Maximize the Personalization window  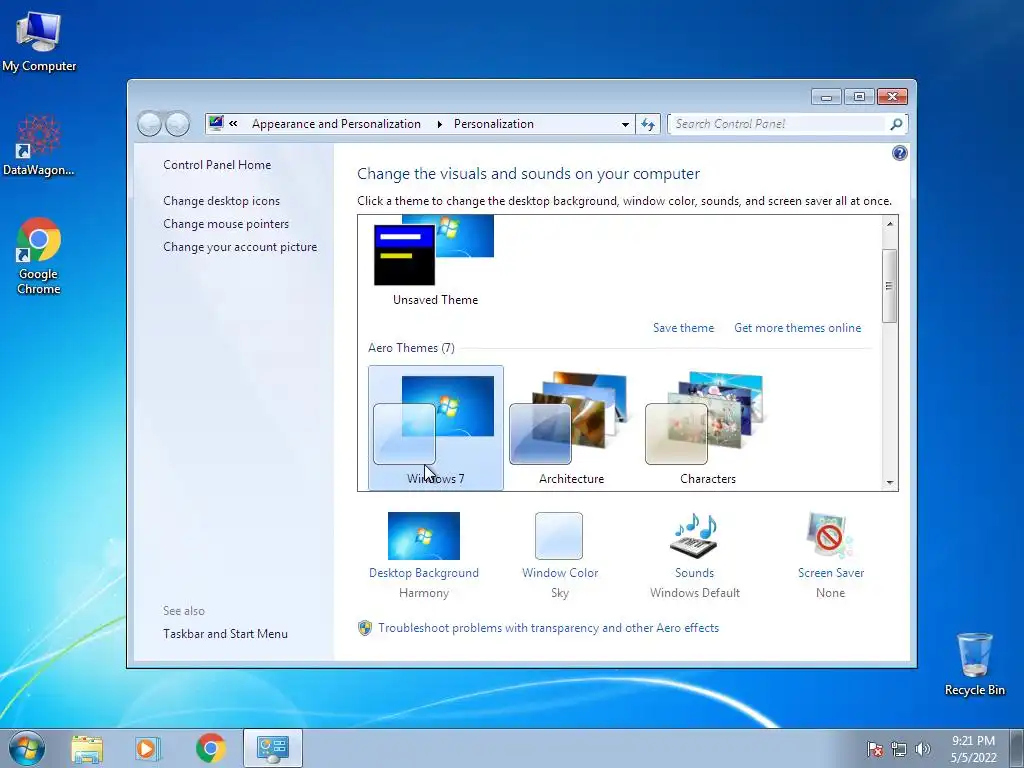(859, 97)
